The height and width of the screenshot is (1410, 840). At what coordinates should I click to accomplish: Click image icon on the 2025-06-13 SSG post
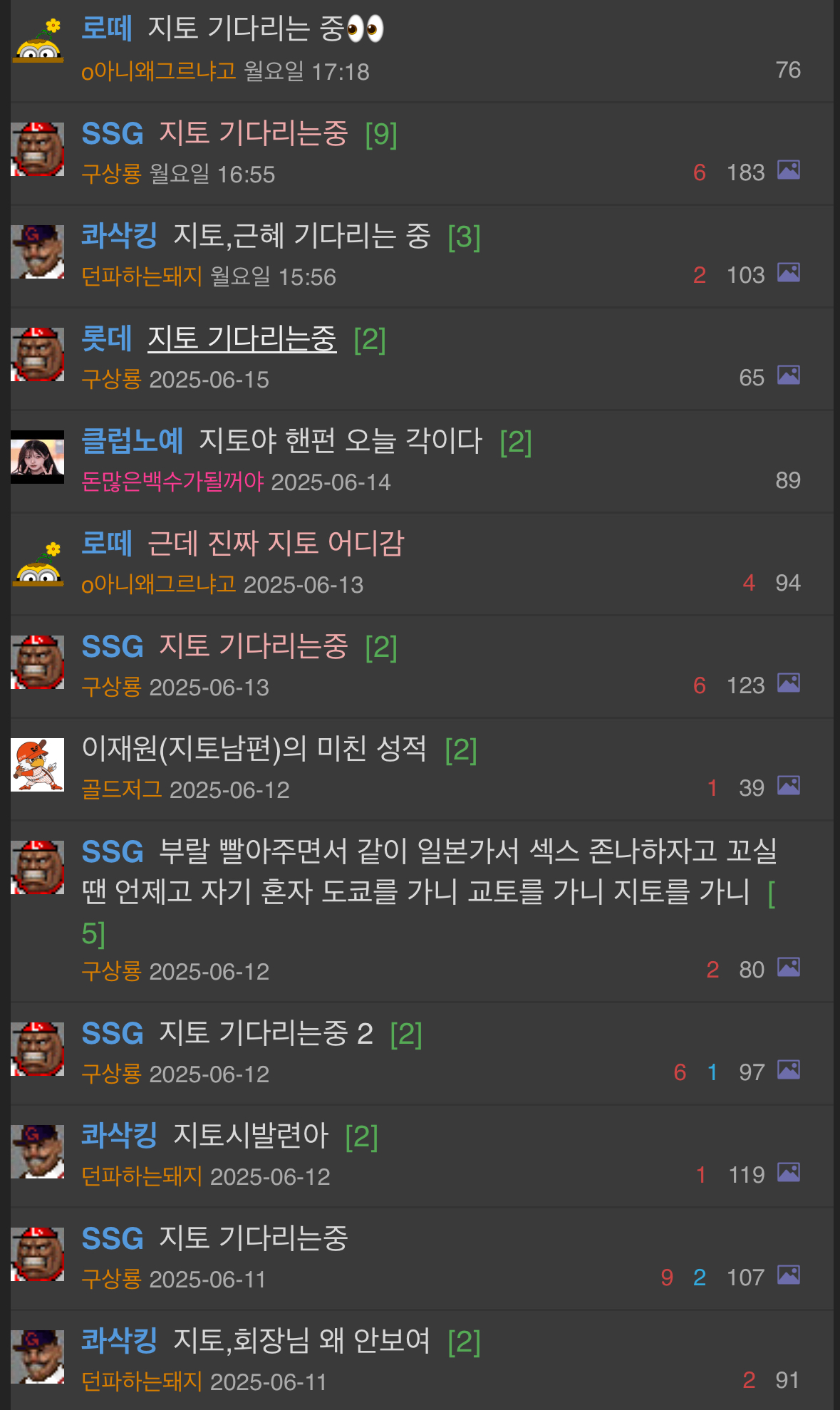click(x=788, y=683)
